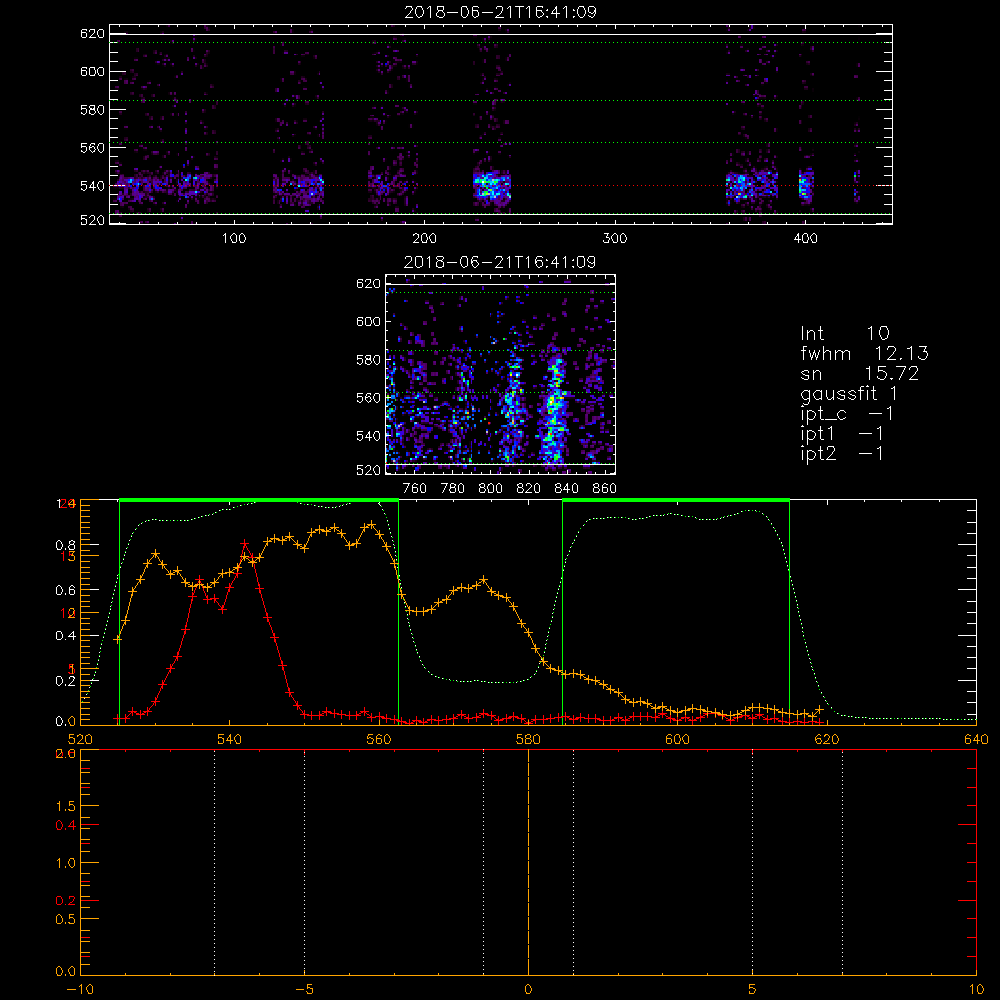Click the red curve's peak near 542
The width and height of the screenshot is (1000, 1000).
245,544
